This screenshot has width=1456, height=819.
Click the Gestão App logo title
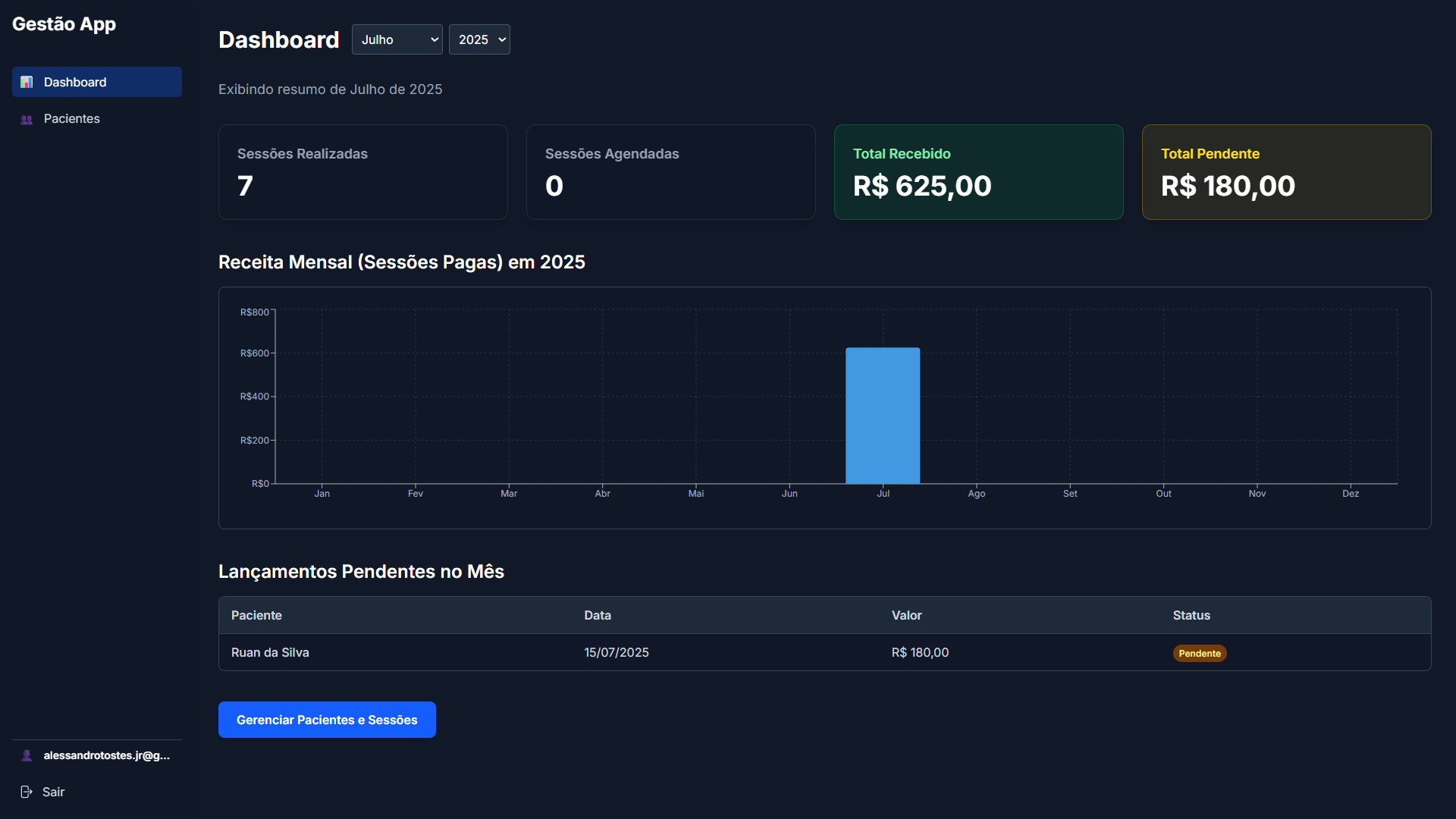coord(64,24)
